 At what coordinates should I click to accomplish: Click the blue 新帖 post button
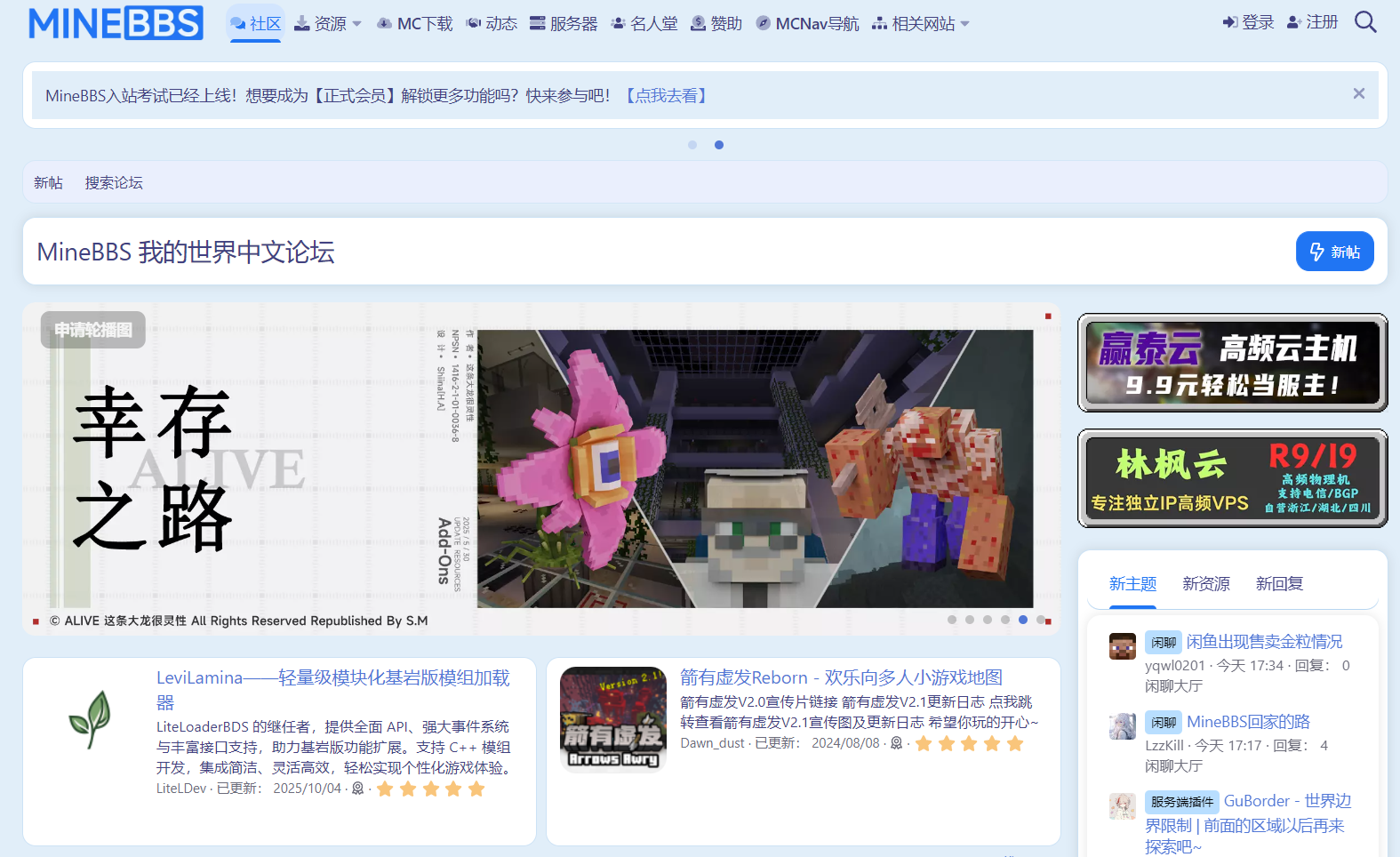click(x=1334, y=252)
